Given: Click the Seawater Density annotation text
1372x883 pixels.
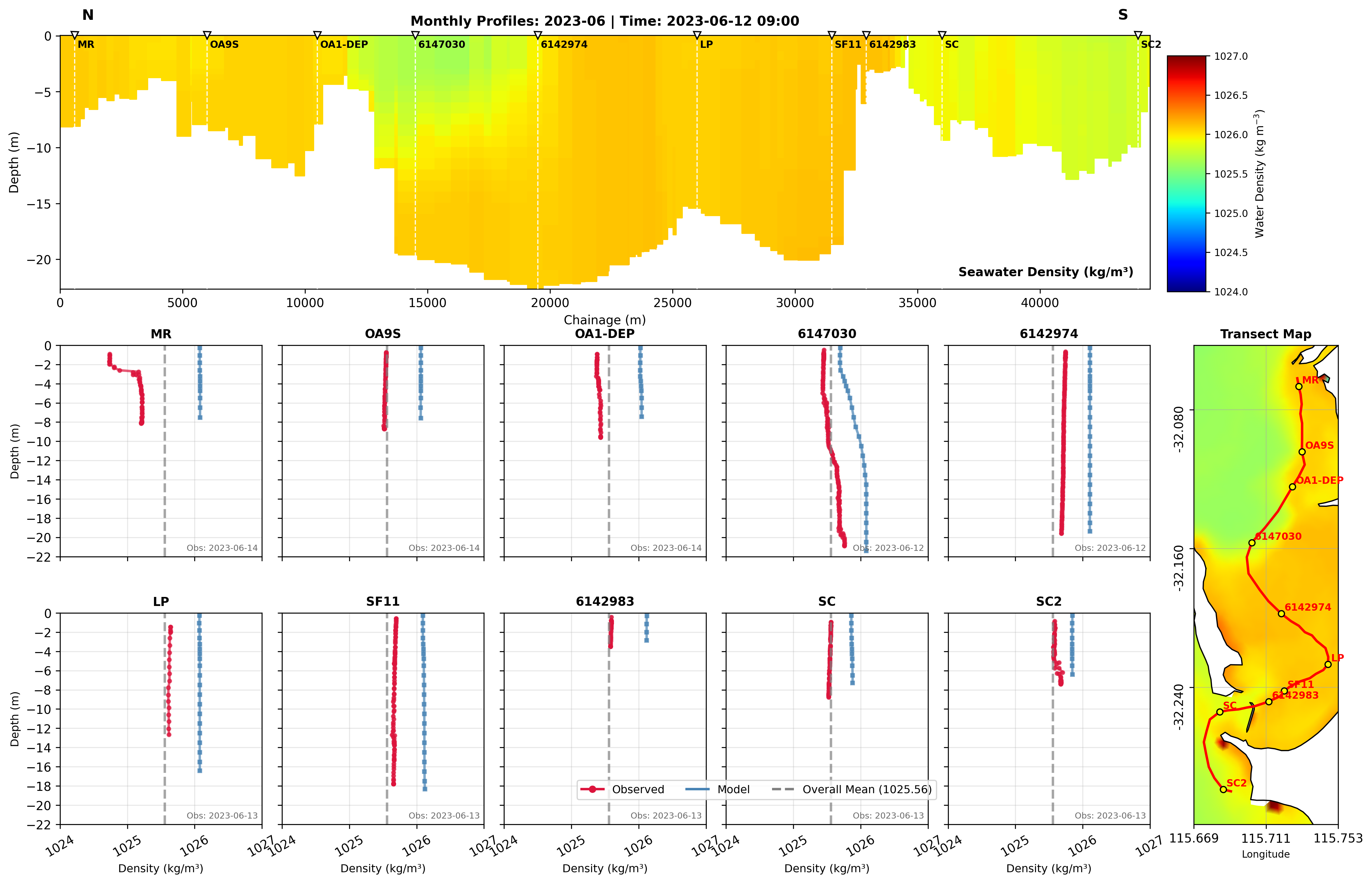Looking at the screenshot, I should (1045, 272).
